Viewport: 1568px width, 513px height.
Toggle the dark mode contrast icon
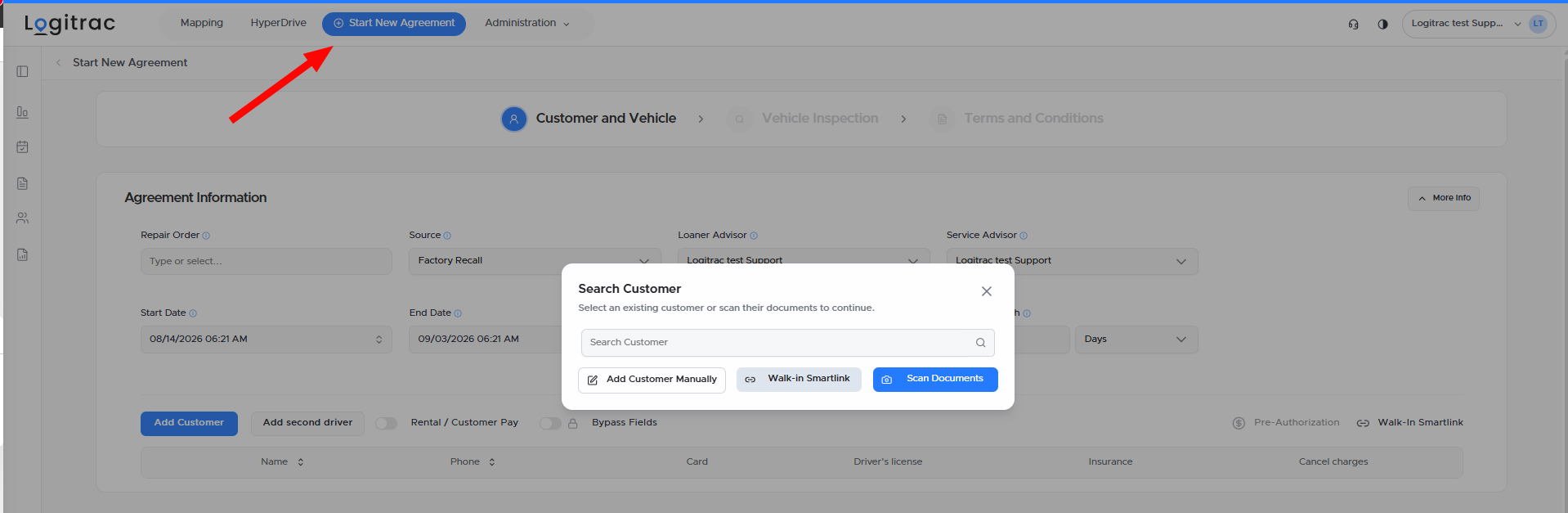1382,24
